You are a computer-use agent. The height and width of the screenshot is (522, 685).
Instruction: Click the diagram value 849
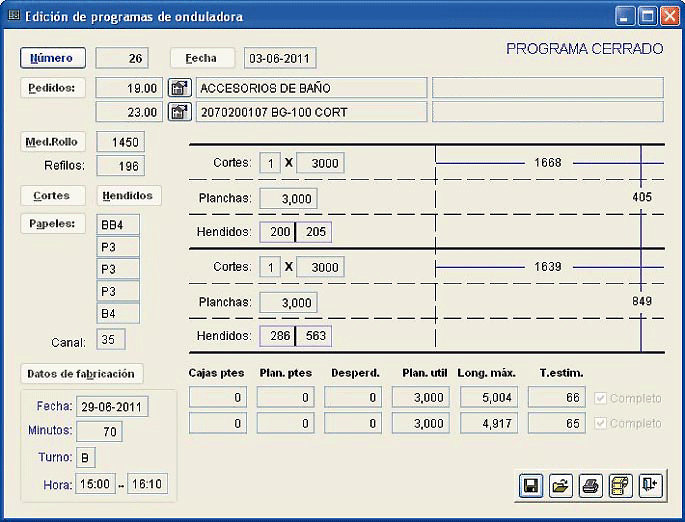pos(642,301)
